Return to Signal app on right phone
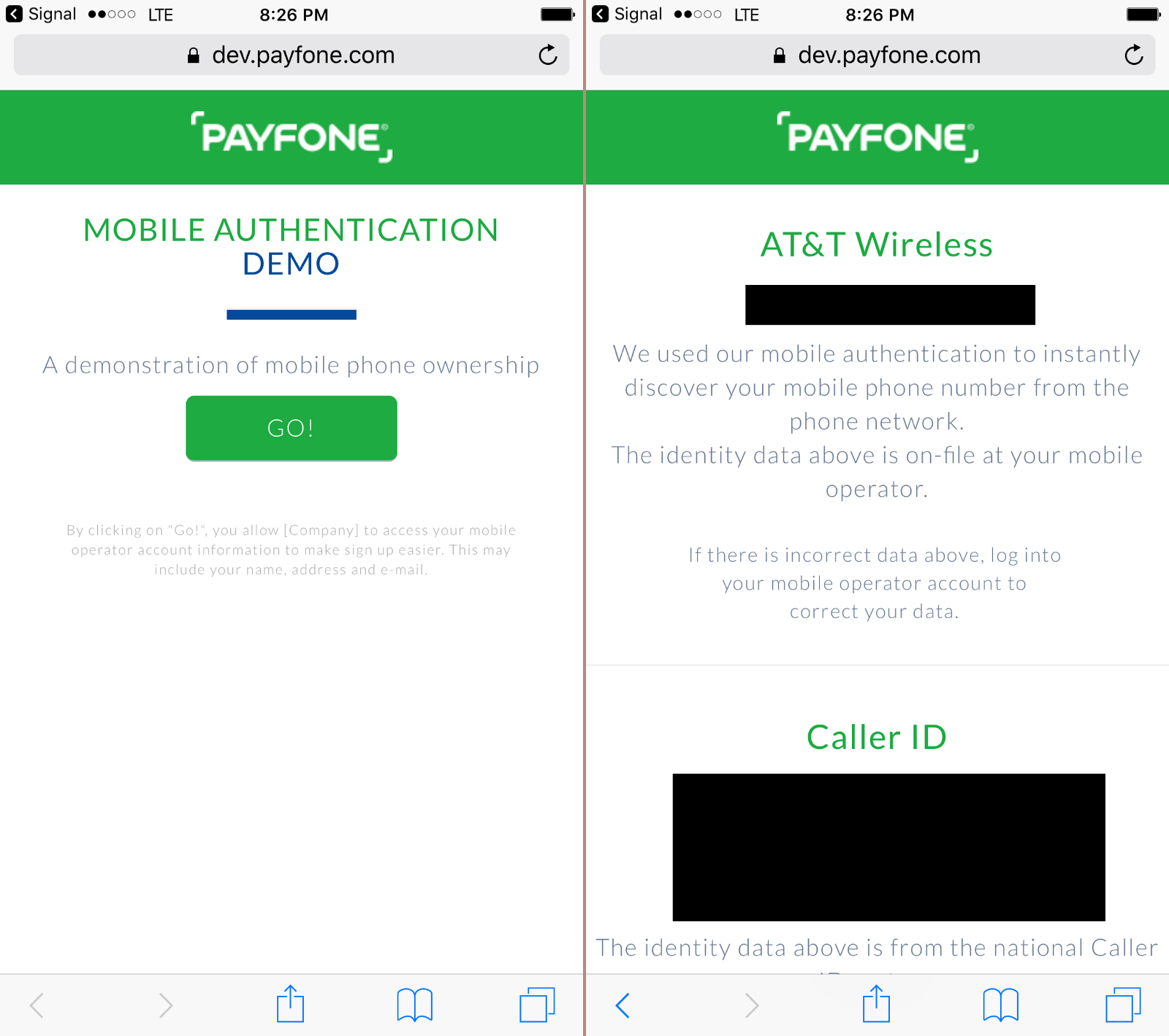 coord(627,14)
